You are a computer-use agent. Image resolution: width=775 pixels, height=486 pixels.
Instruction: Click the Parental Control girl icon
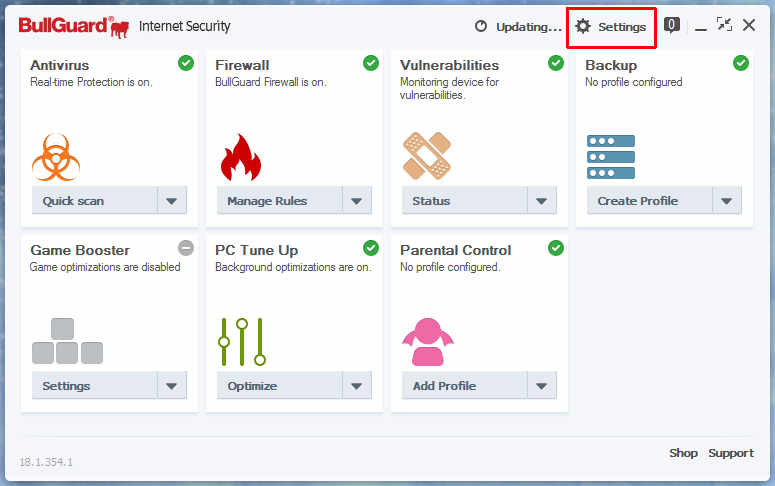429,341
